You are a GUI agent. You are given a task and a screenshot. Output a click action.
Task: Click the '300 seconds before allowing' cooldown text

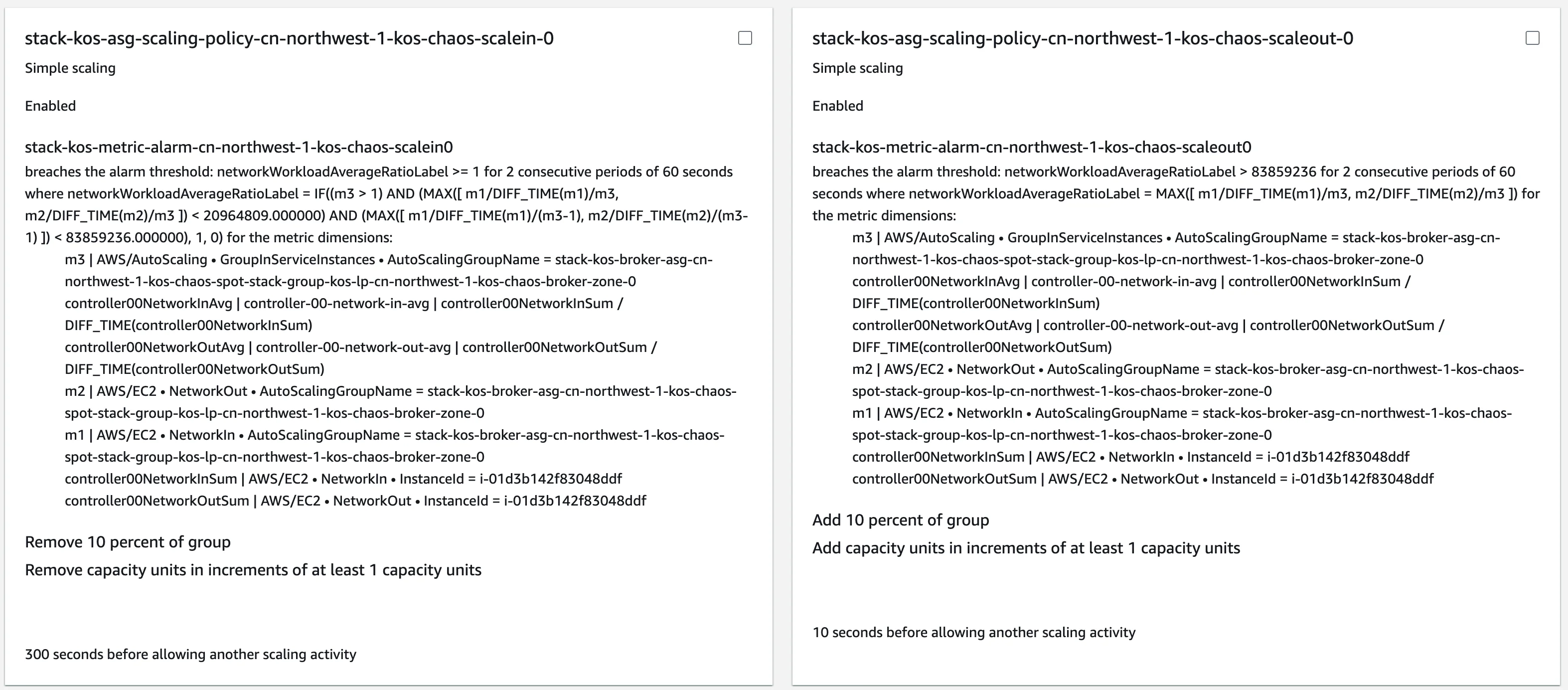[190, 654]
